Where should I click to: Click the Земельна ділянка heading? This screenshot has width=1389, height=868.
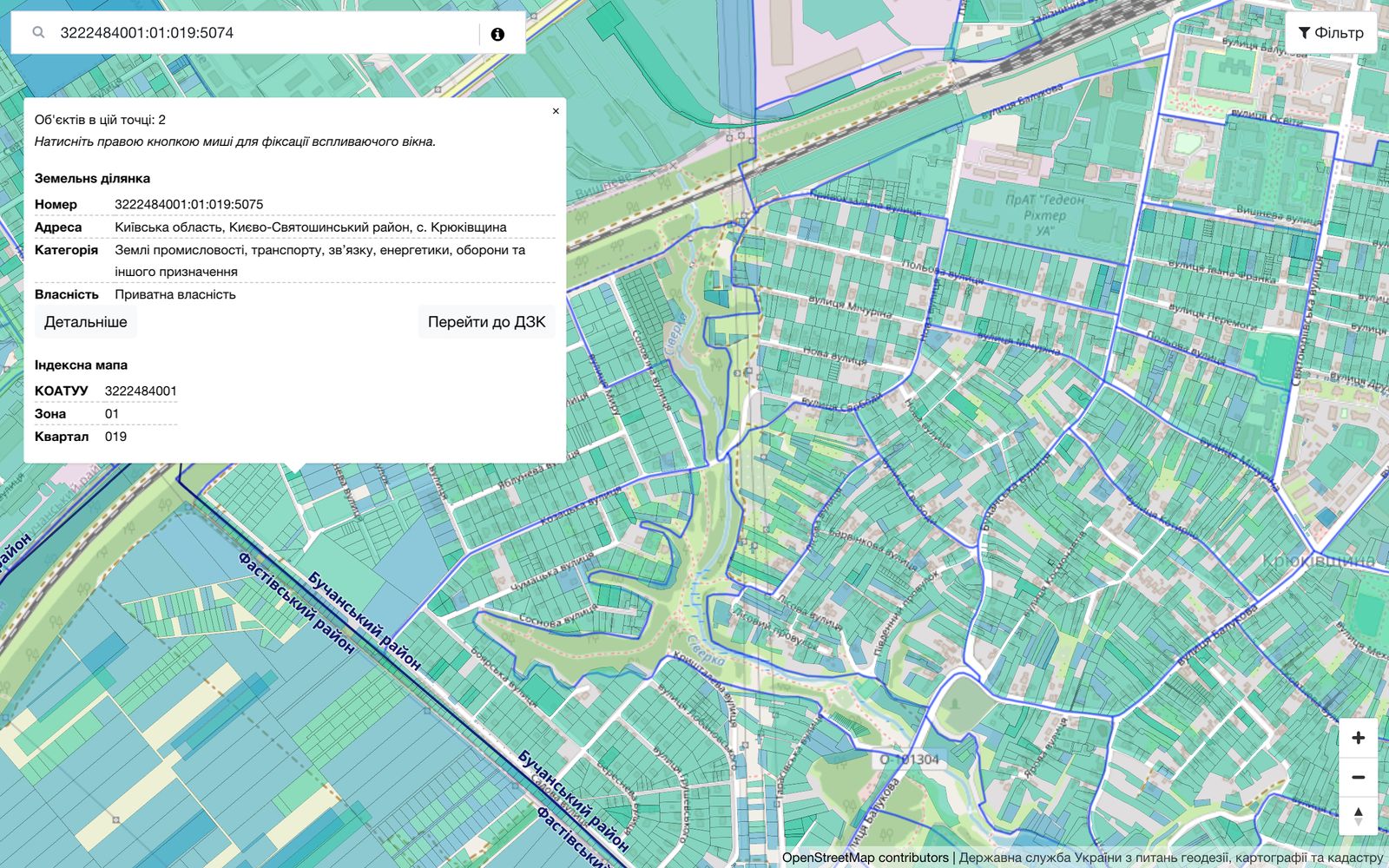click(92, 179)
